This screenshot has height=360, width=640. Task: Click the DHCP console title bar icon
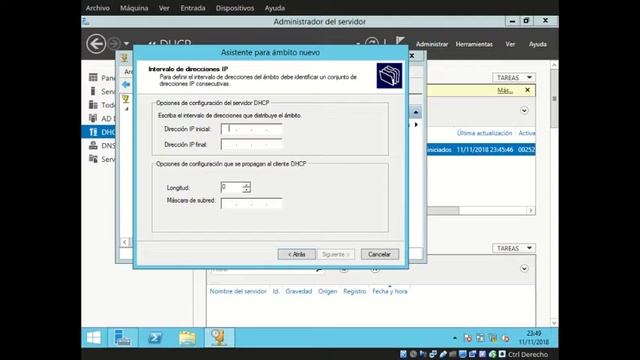(124, 58)
